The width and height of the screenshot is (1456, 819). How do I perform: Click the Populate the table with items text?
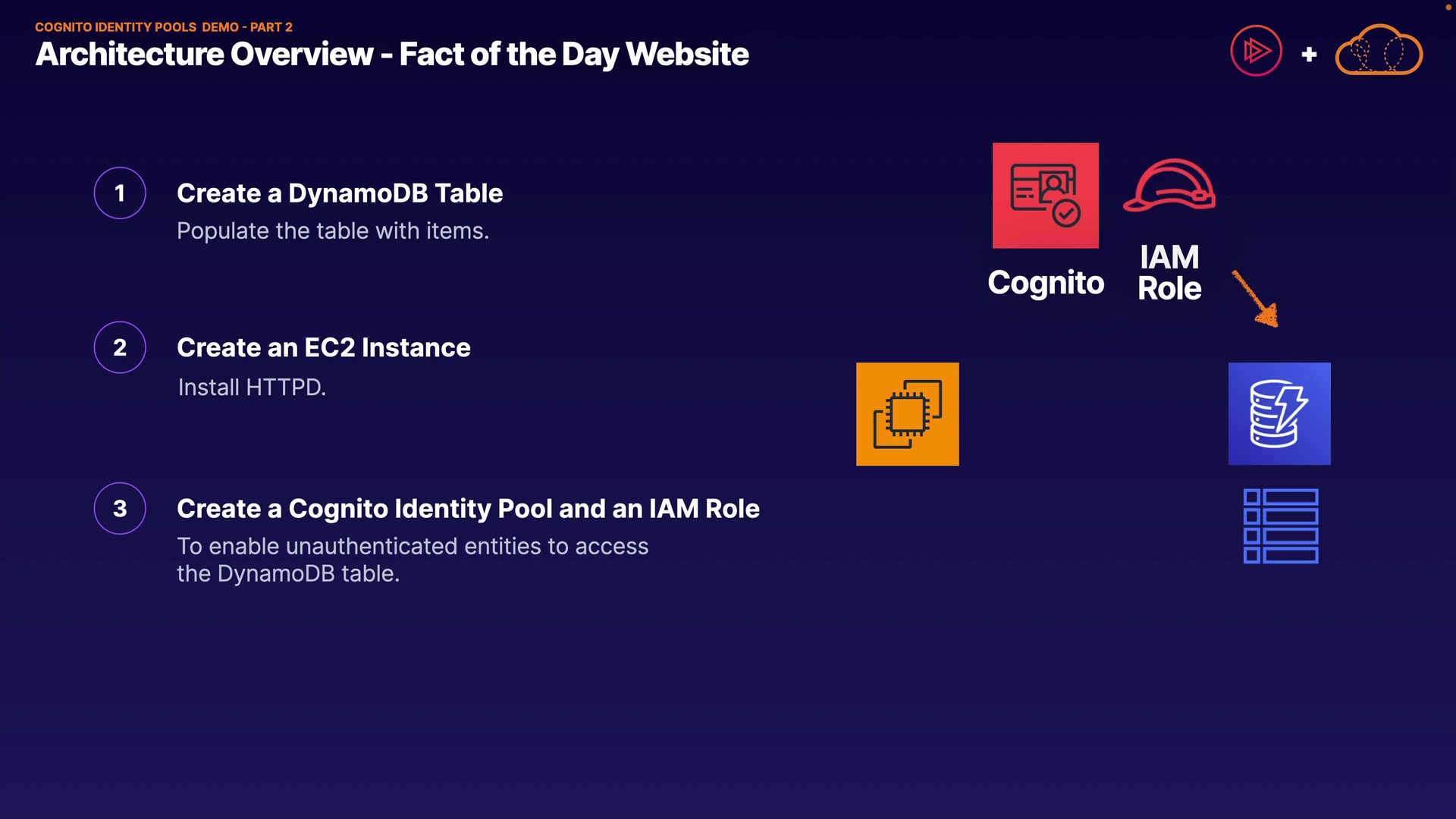point(333,231)
